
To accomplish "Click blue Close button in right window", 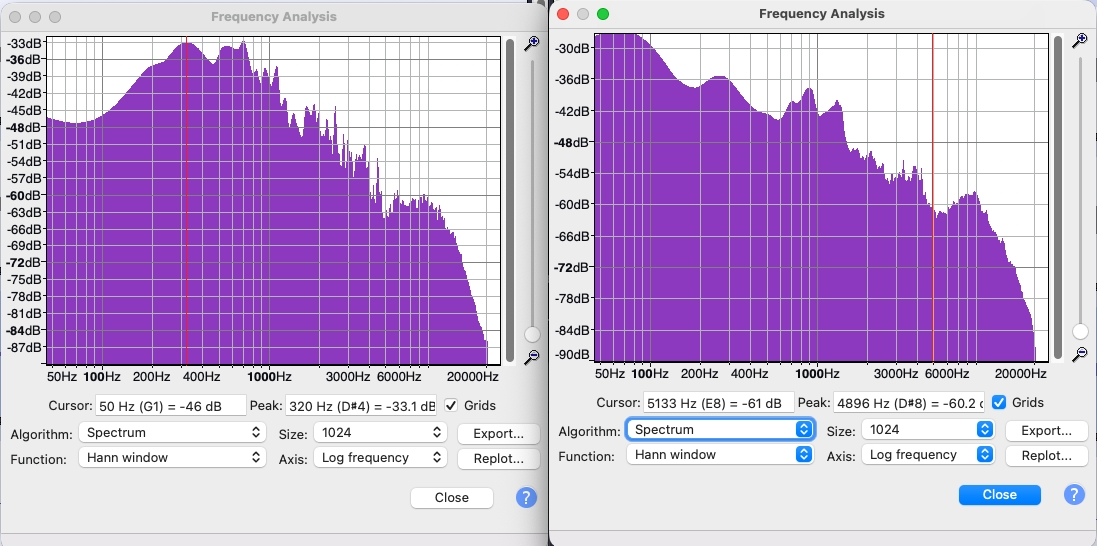I will coord(999,494).
